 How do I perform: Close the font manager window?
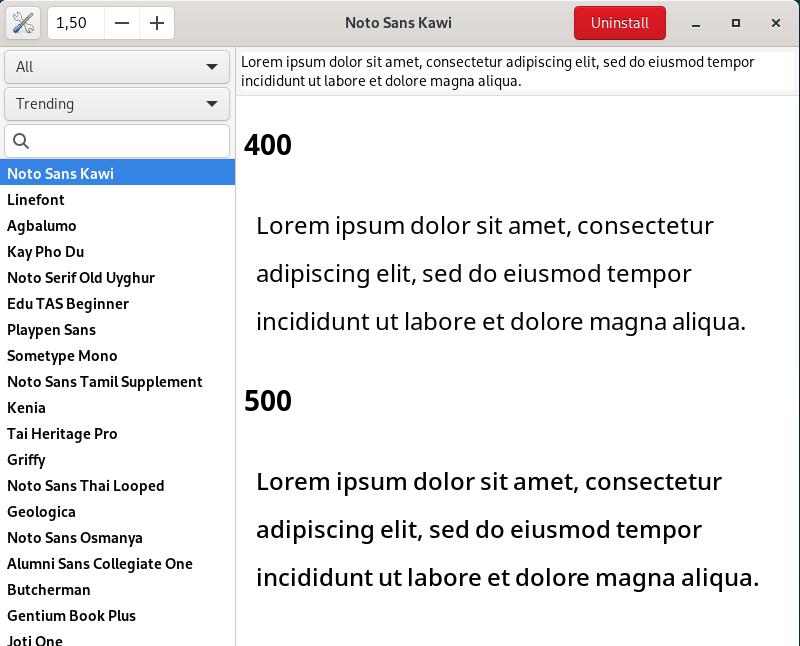[776, 23]
